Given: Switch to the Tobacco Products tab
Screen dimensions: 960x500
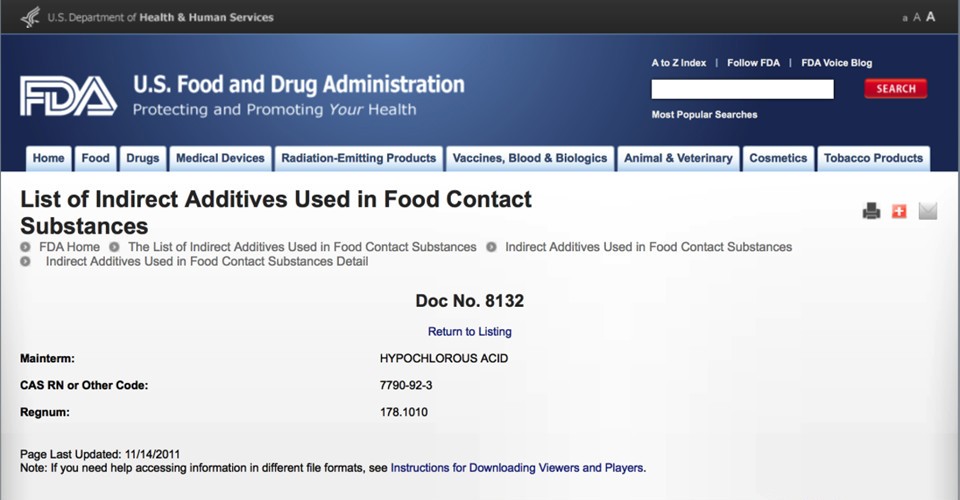Looking at the screenshot, I should point(873,158).
